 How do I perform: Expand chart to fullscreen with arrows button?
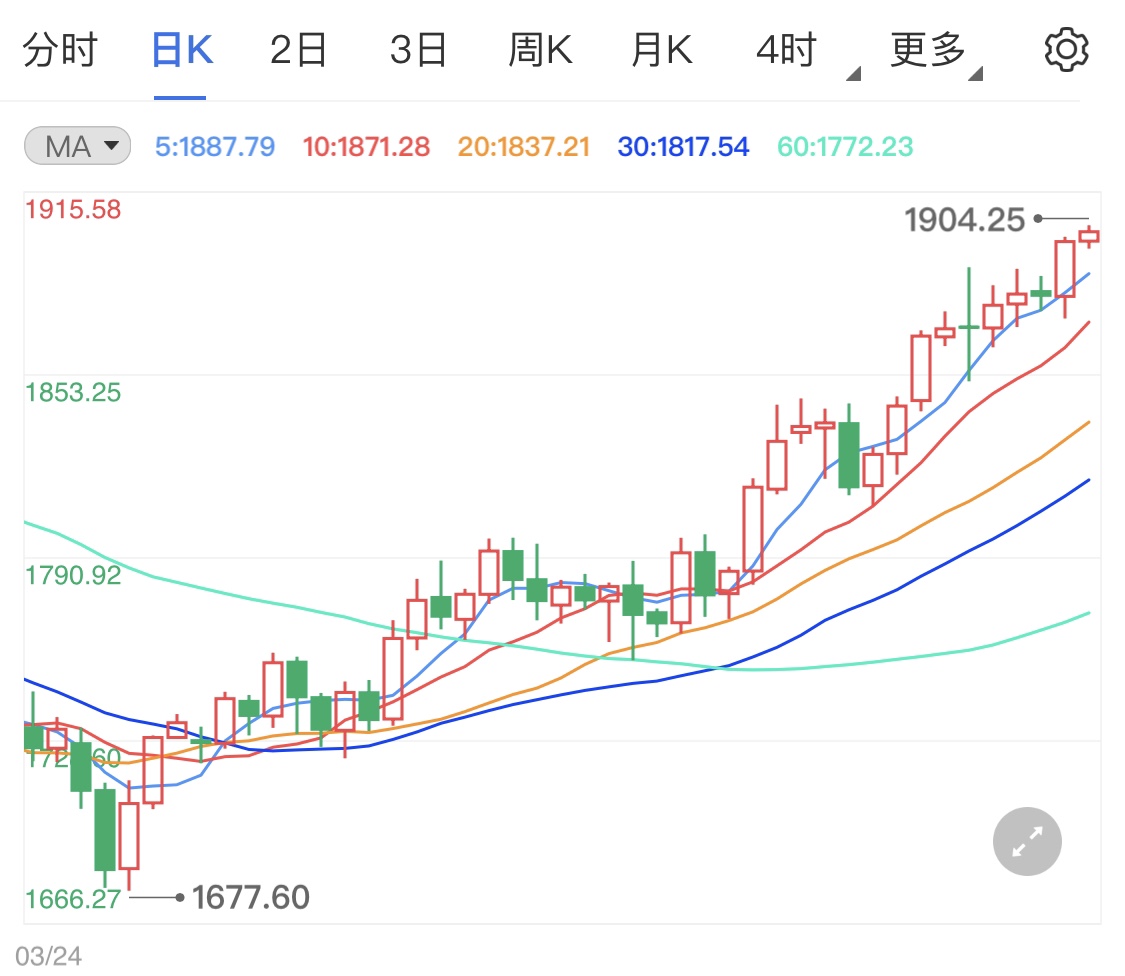tap(1027, 841)
